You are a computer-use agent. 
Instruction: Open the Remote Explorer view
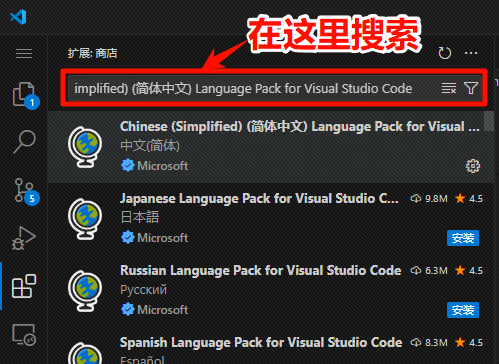click(x=24, y=335)
